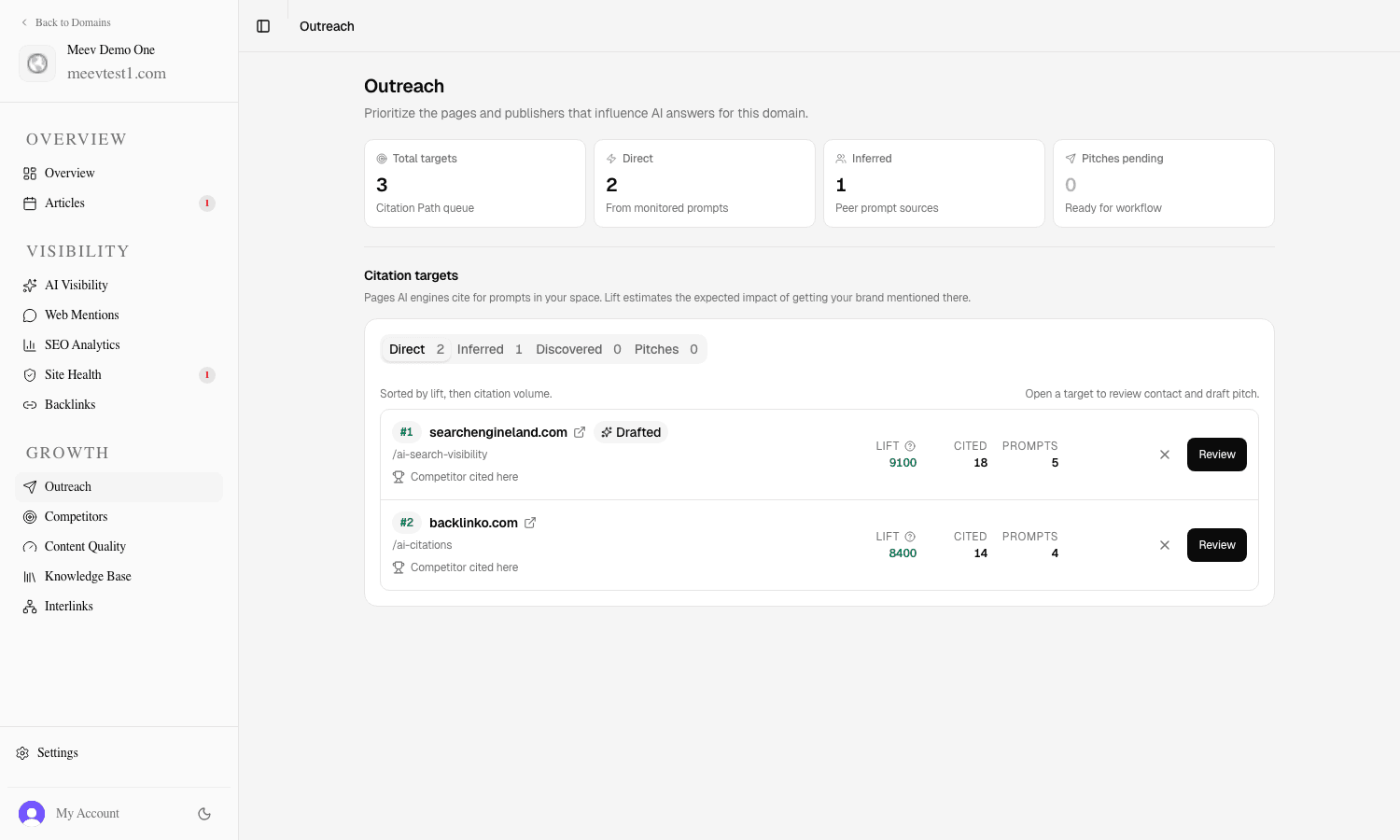The image size is (1400, 840).
Task: Show Lift help tooltip for backlinko.com
Action: click(910, 537)
